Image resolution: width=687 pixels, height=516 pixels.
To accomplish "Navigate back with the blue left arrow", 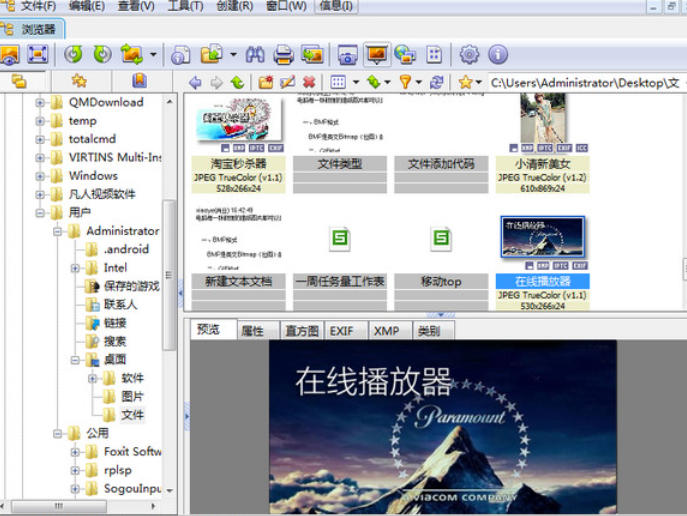I will click(x=195, y=82).
